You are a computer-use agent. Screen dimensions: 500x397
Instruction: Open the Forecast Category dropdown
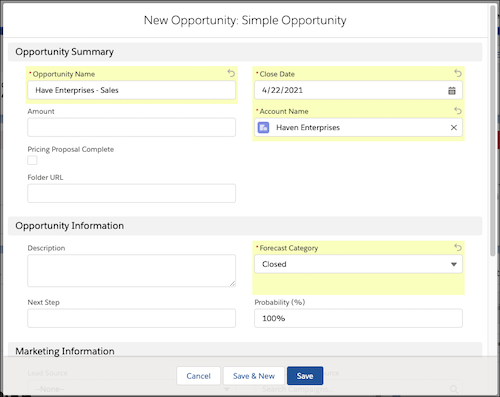click(x=358, y=264)
